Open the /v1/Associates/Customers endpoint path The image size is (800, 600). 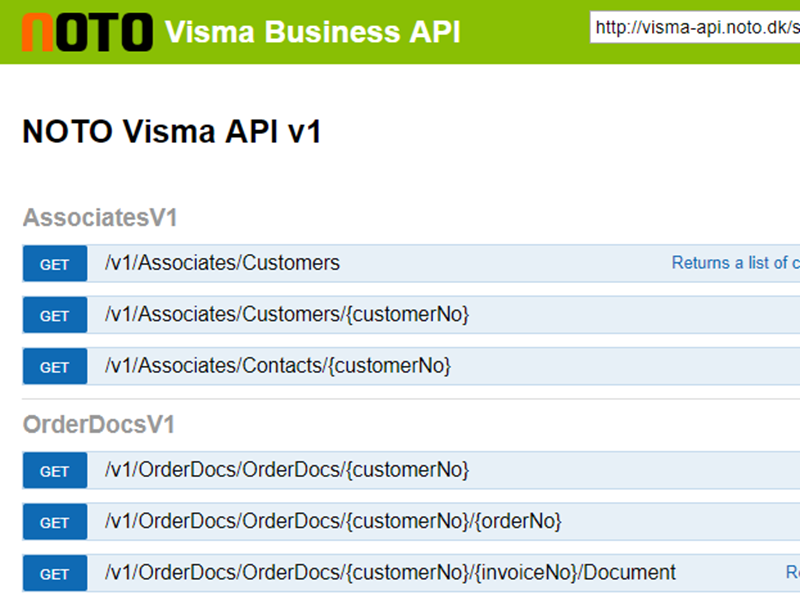click(222, 264)
